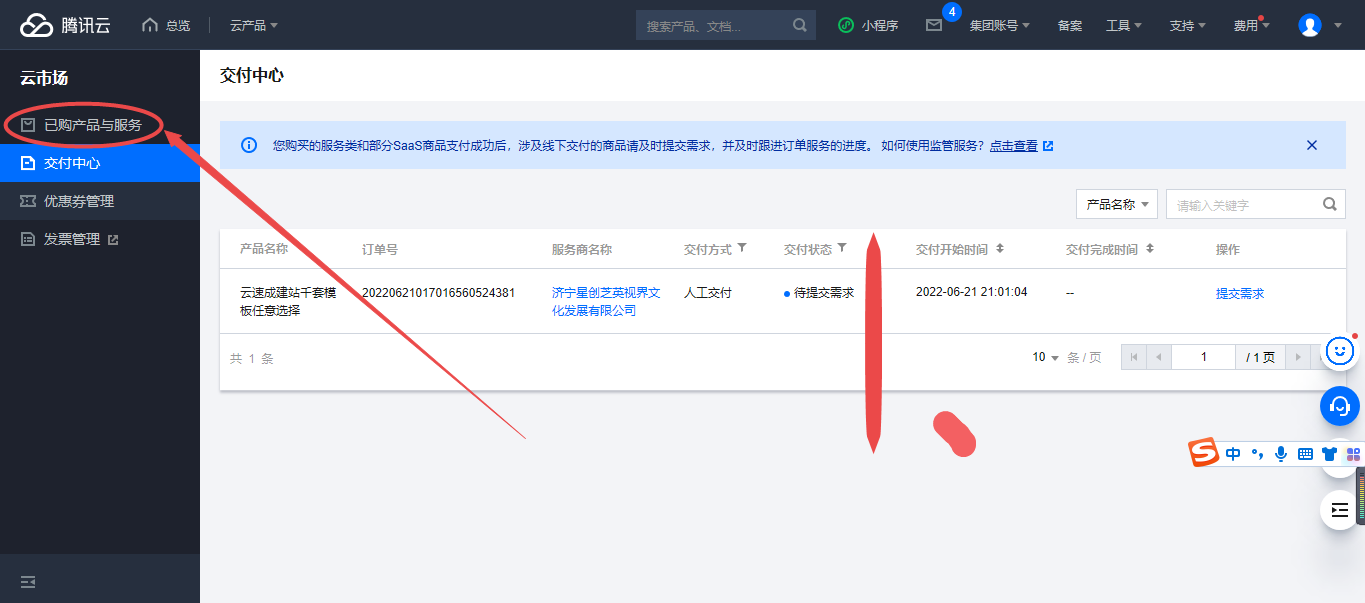The width and height of the screenshot is (1365, 603).
Task: Click the 提交需求 action link
Action: 1239,293
